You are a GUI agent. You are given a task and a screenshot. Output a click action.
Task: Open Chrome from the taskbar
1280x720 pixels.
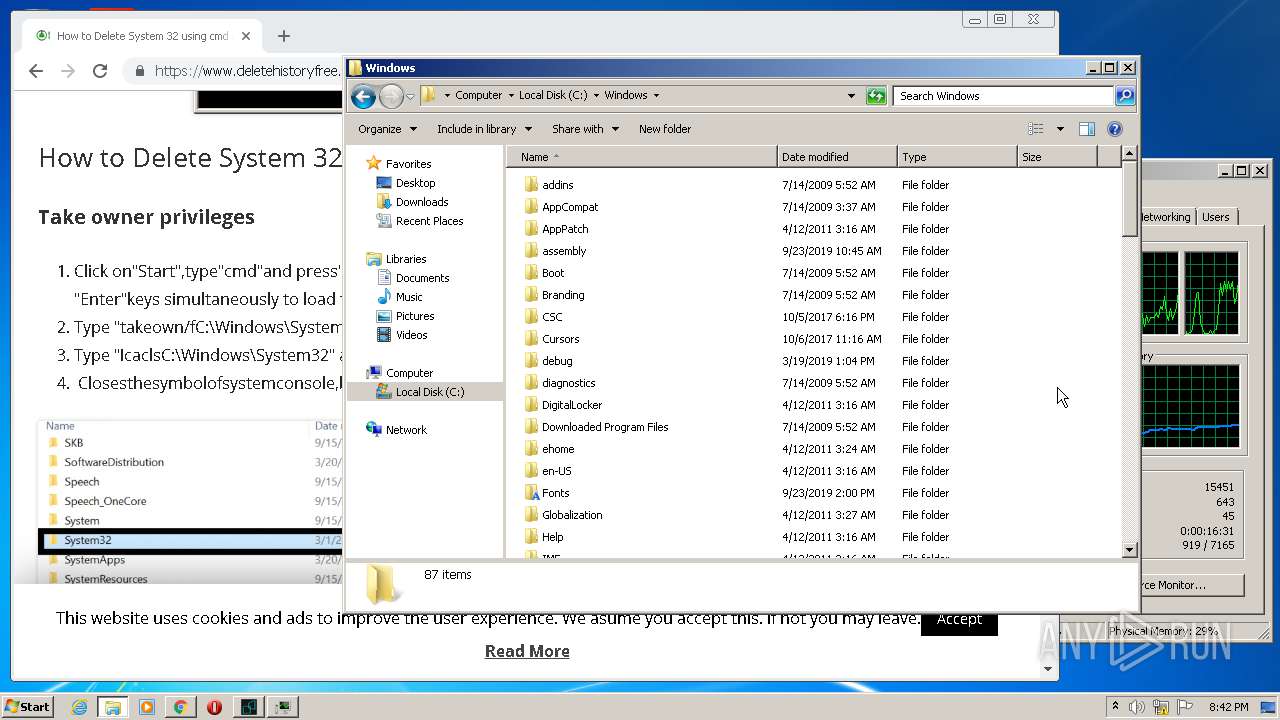pyautogui.click(x=180, y=707)
